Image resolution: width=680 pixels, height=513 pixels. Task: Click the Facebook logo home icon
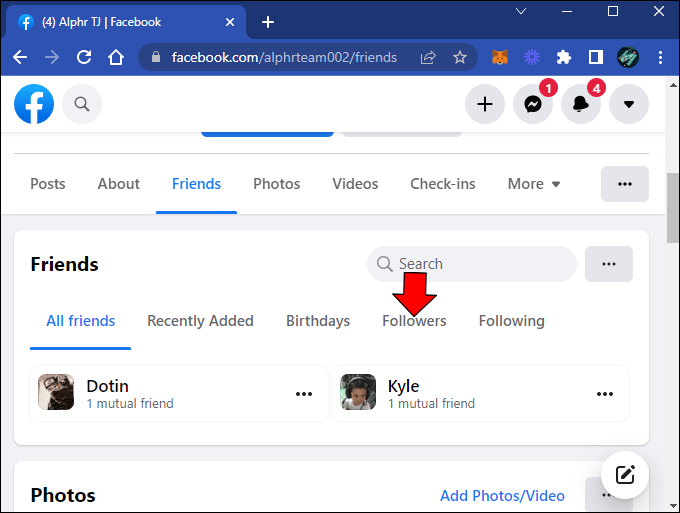coord(34,104)
